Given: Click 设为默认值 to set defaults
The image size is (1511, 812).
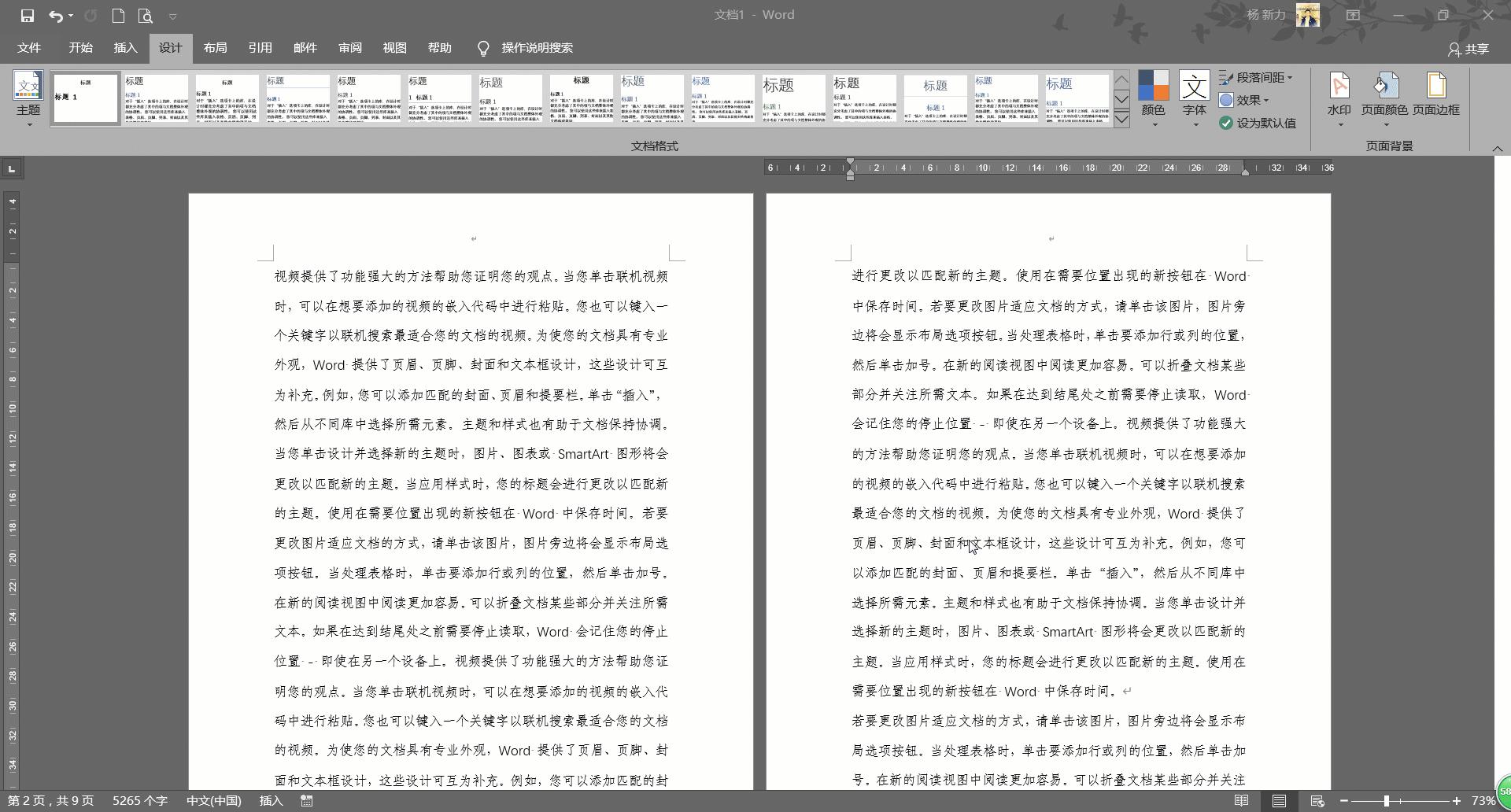Looking at the screenshot, I should 1257,123.
